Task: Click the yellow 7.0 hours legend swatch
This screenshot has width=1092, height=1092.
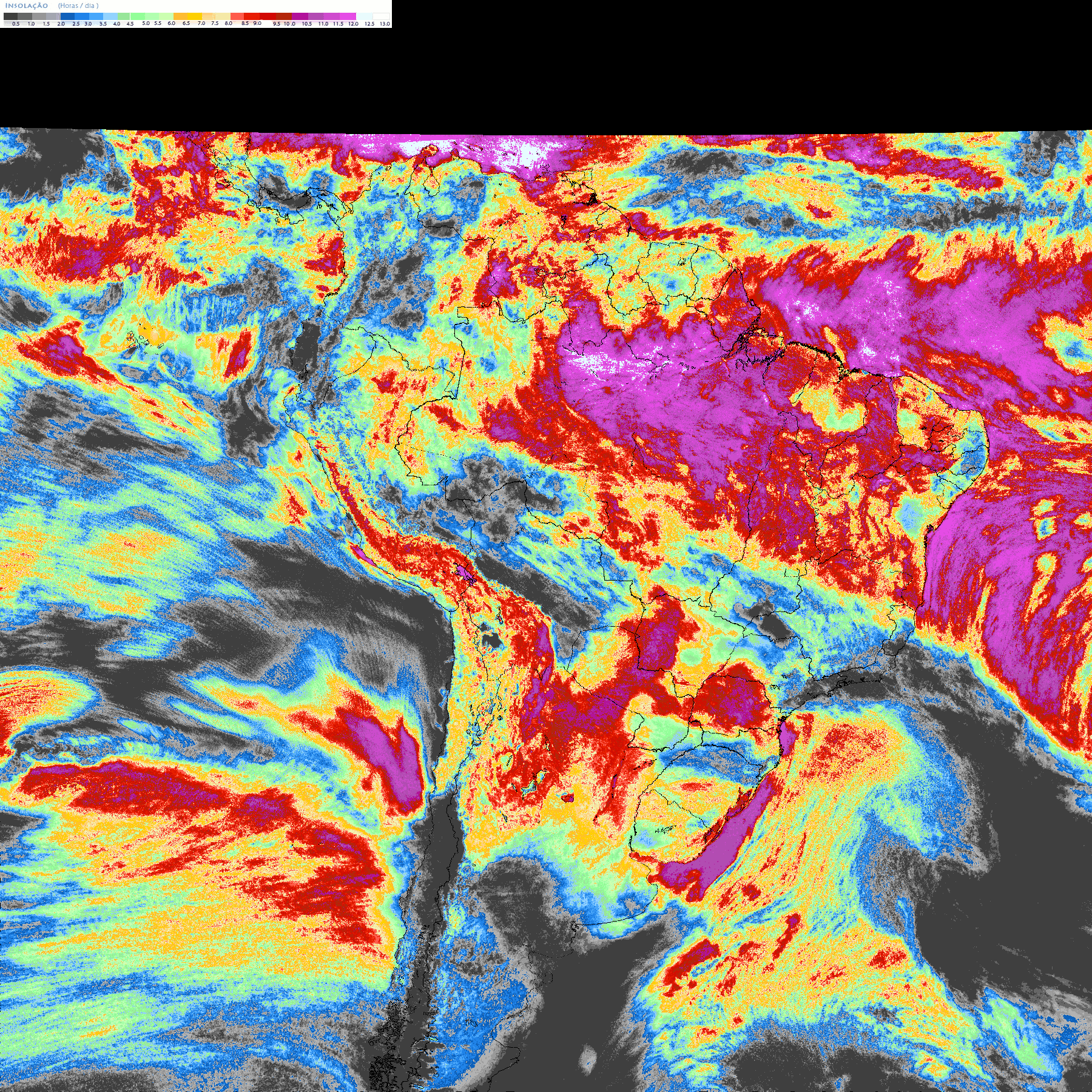Action: (x=195, y=16)
